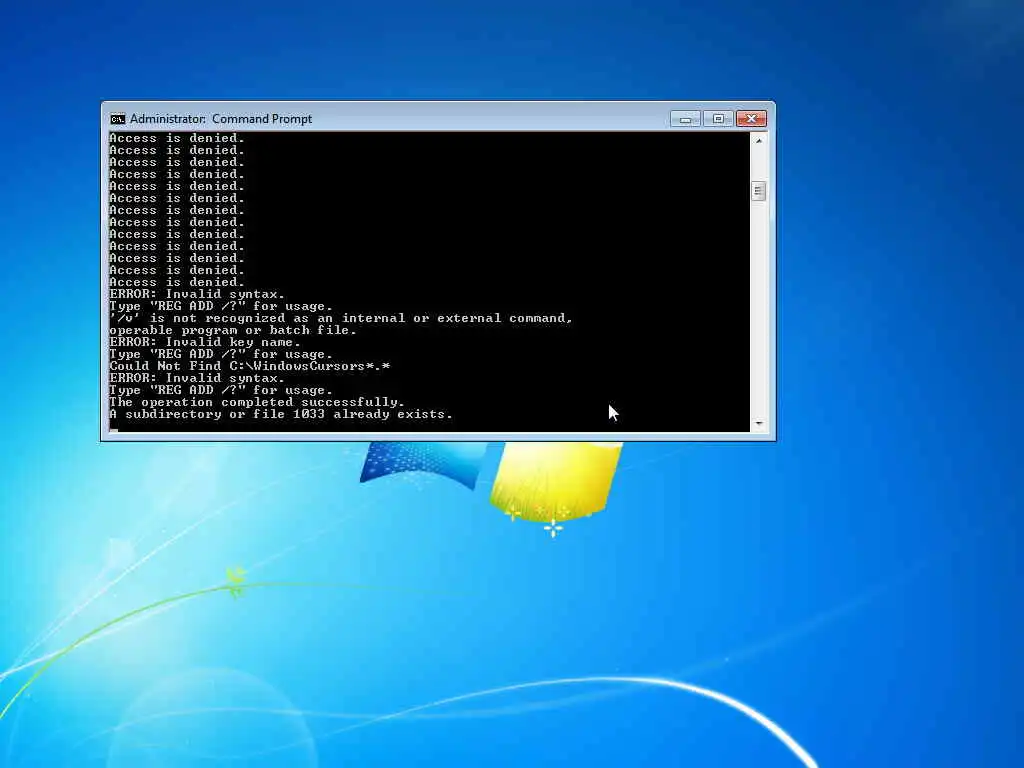Minimize the Command Prompt window

coord(685,119)
